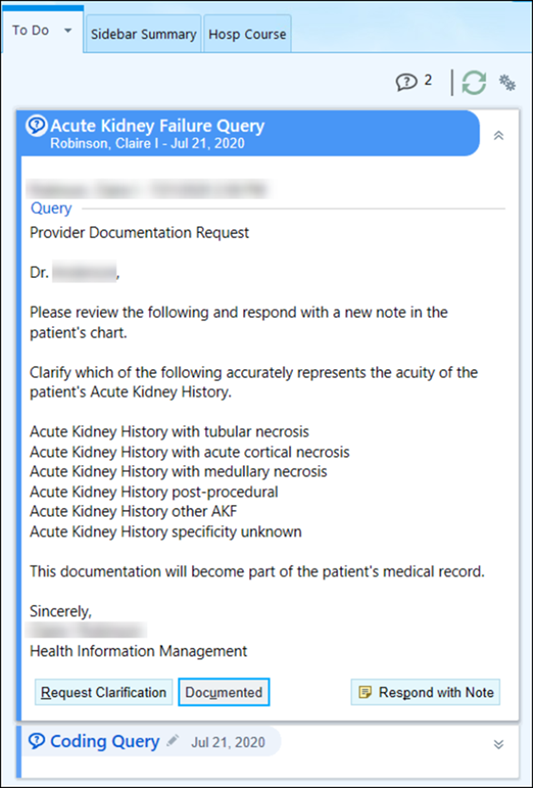
Task: Click the Respond with Note button
Action: click(425, 692)
